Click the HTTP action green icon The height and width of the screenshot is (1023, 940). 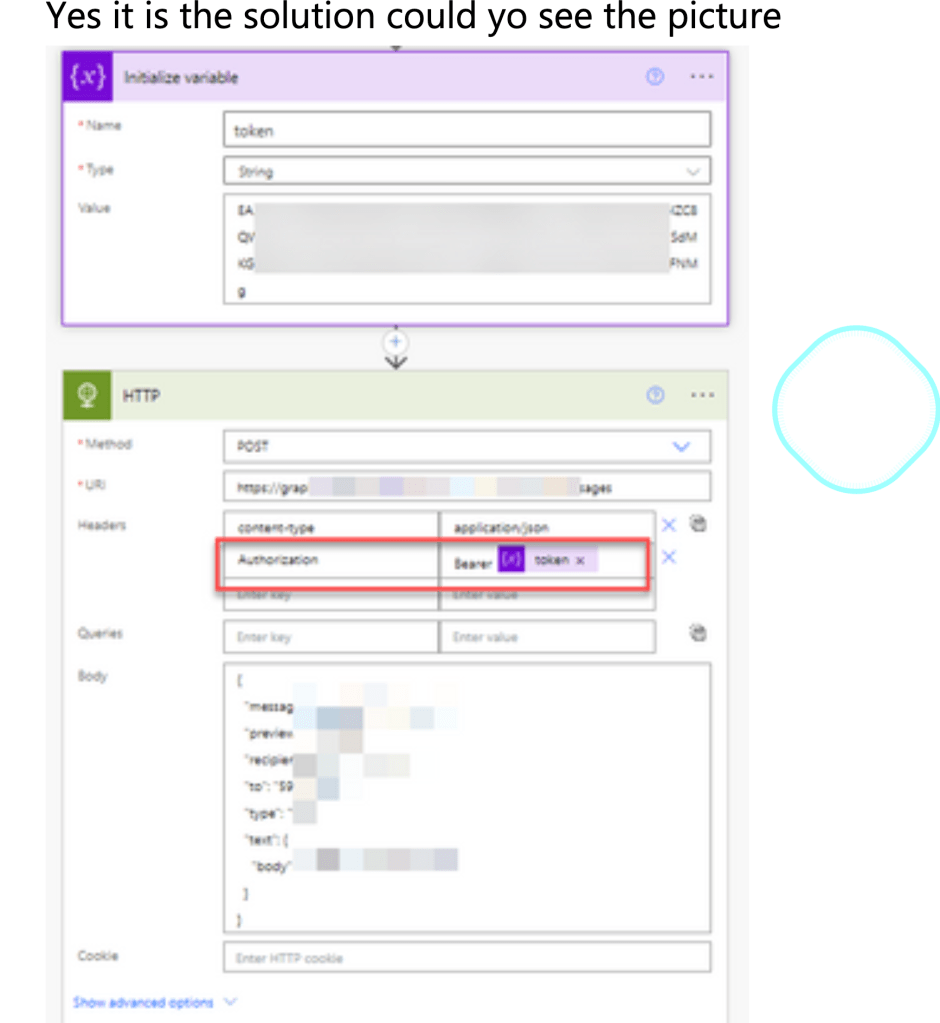tap(87, 395)
